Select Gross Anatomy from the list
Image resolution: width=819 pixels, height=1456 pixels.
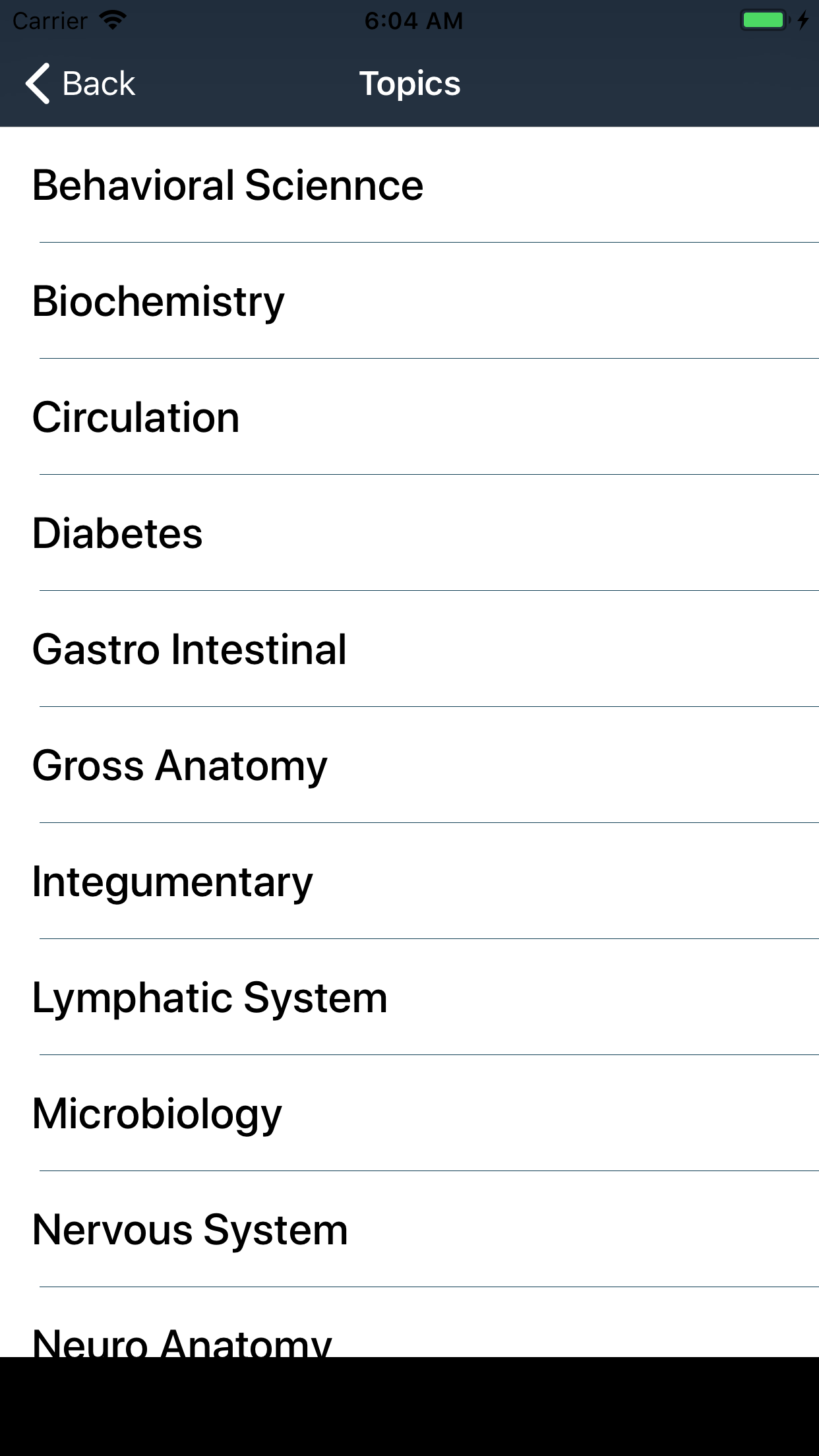pos(409,765)
